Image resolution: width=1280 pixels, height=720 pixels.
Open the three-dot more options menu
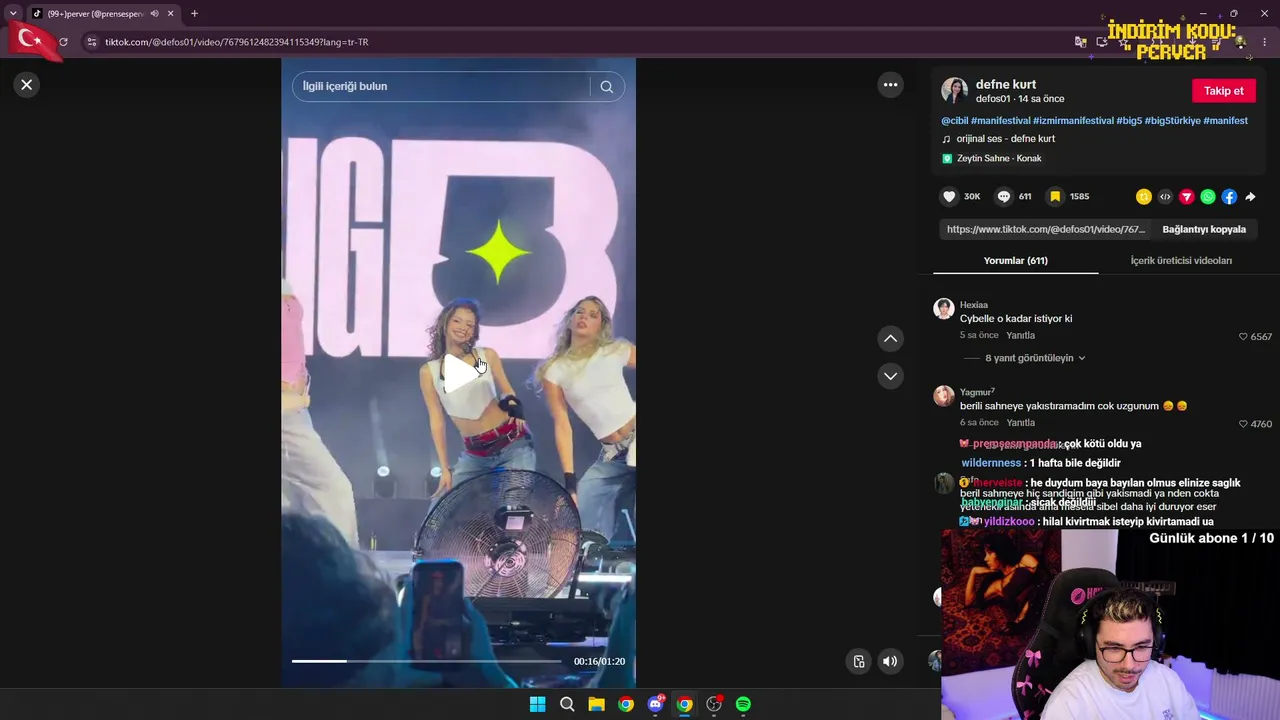[x=890, y=85]
